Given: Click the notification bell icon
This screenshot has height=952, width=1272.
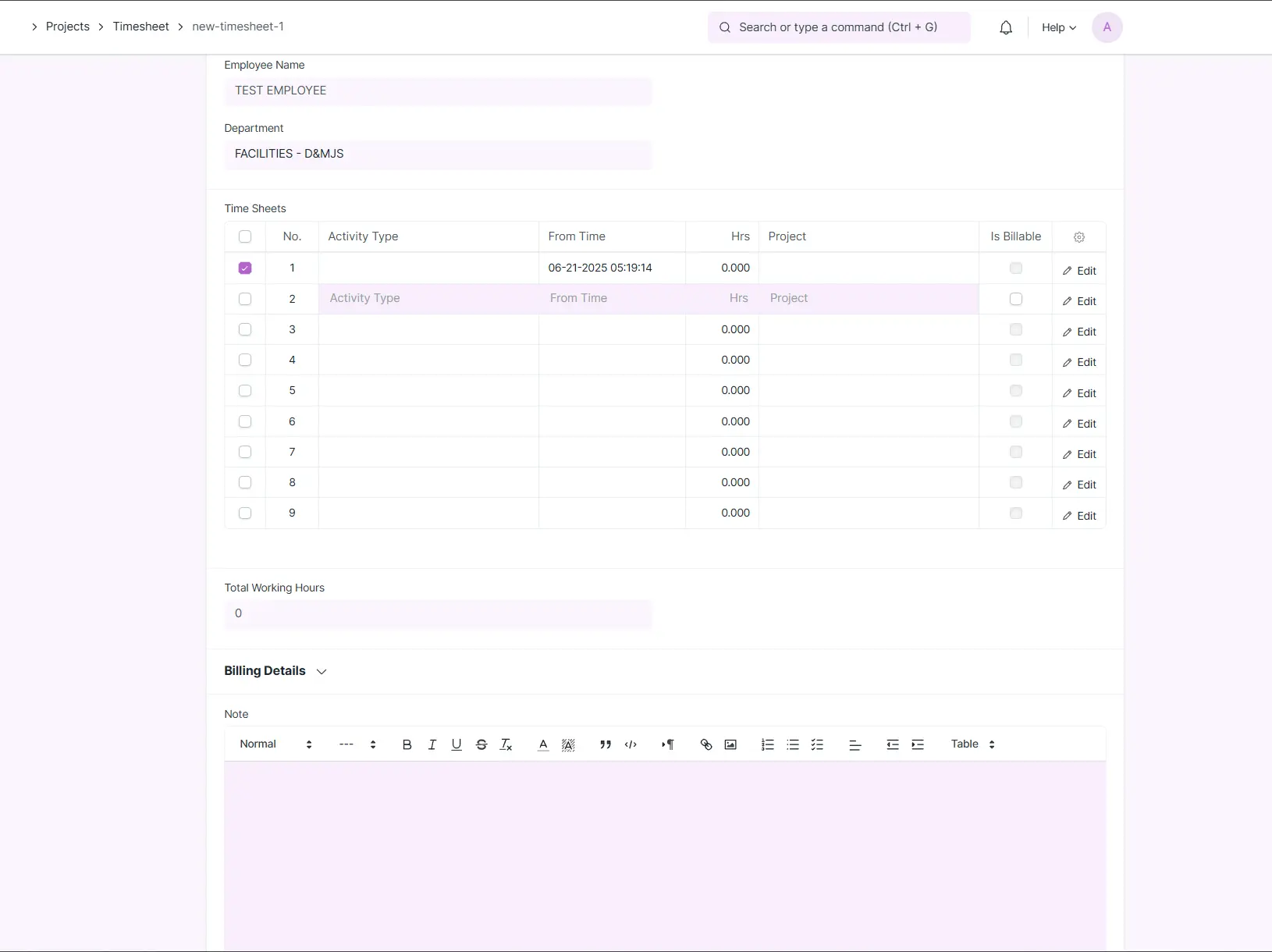Looking at the screenshot, I should point(1006,27).
